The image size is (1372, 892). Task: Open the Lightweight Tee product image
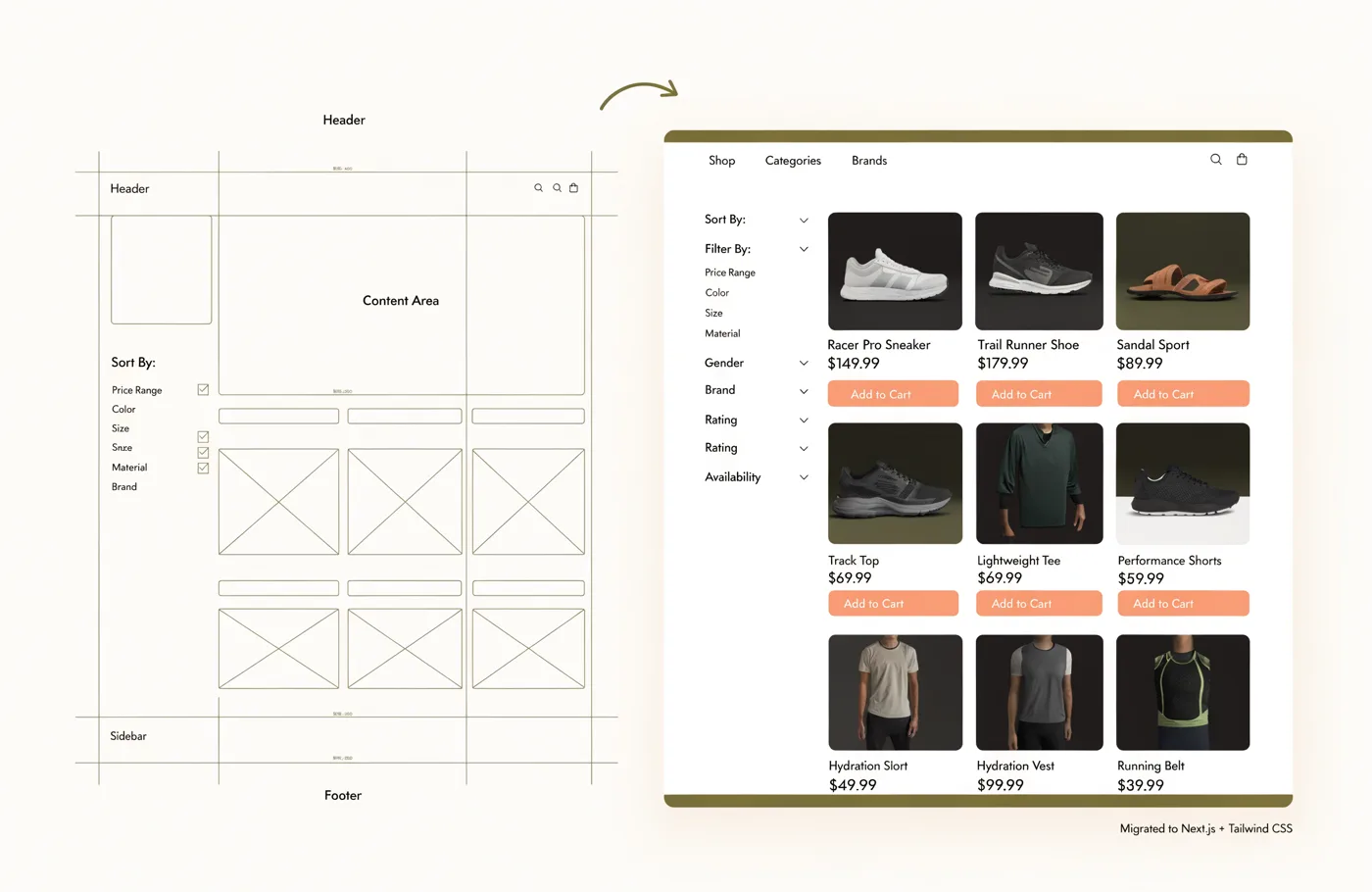pos(1039,483)
